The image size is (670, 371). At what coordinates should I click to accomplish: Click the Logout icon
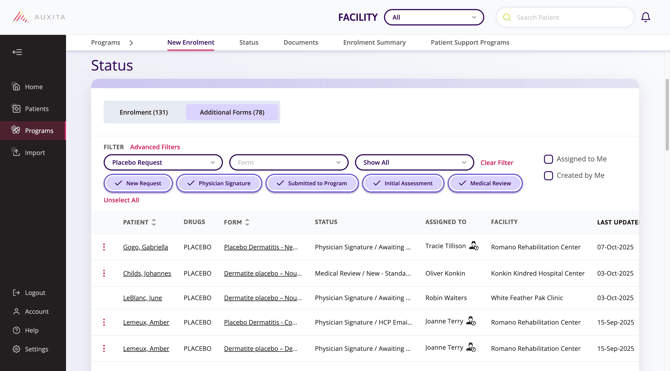coord(16,293)
